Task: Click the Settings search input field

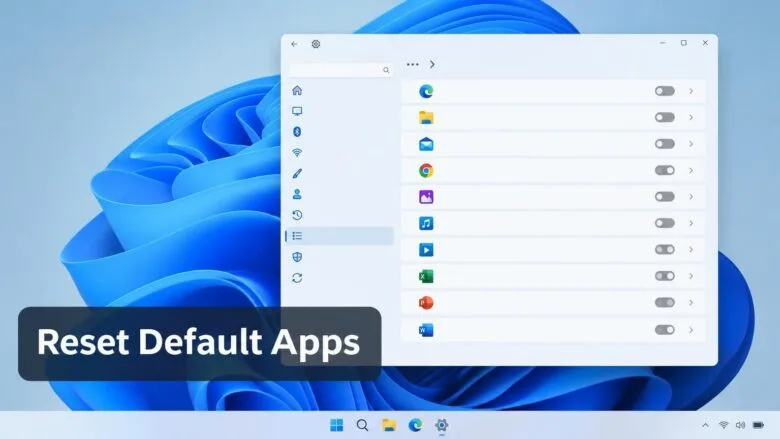Action: 341,70
